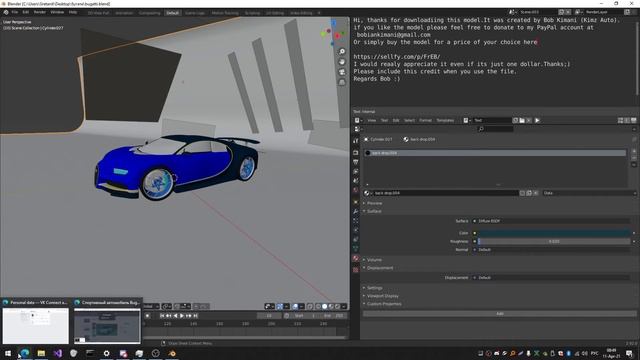Switch to Compositing workspace tab

click(149, 13)
